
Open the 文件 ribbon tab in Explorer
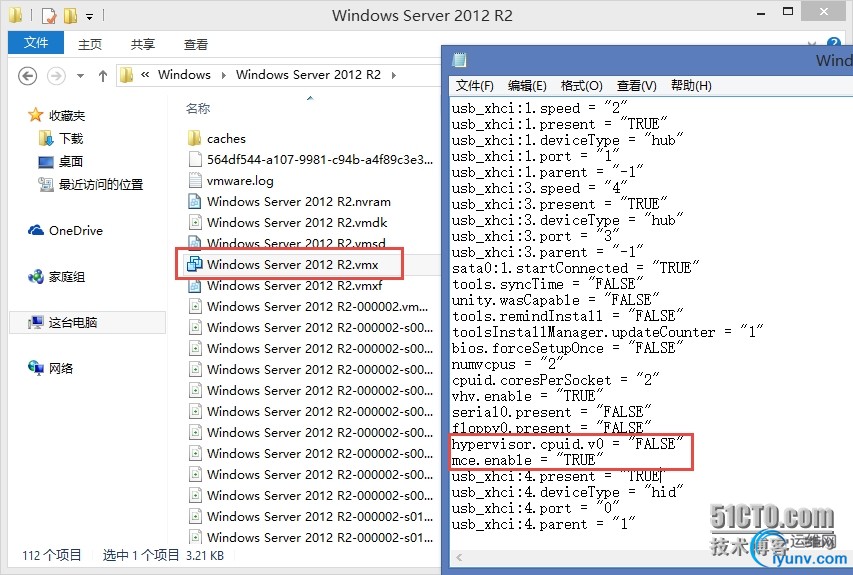(36, 43)
